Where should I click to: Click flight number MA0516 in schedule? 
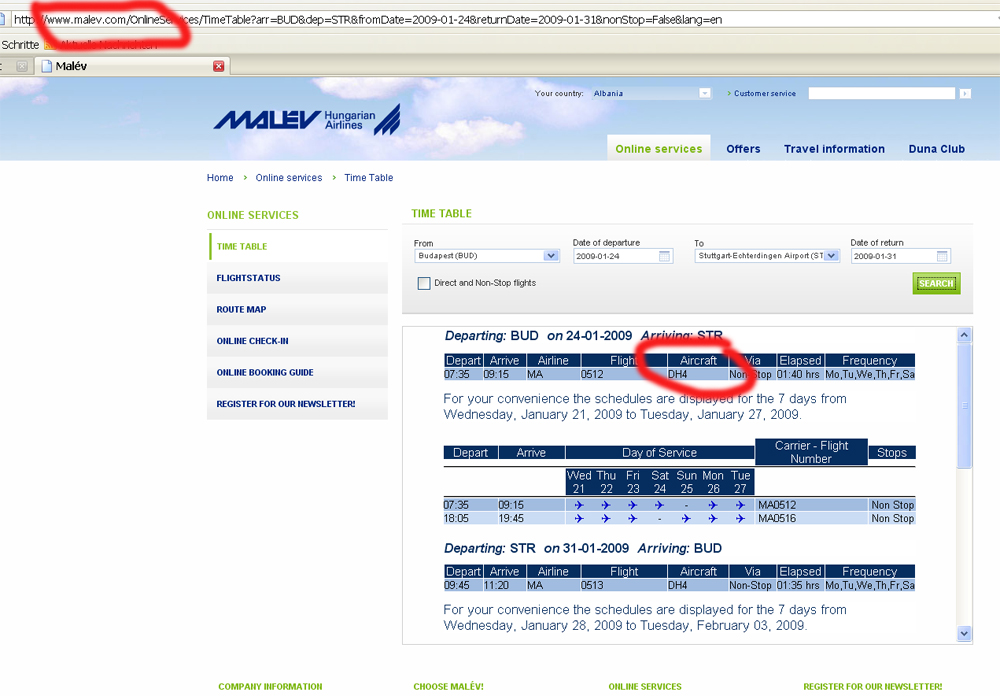click(777, 519)
